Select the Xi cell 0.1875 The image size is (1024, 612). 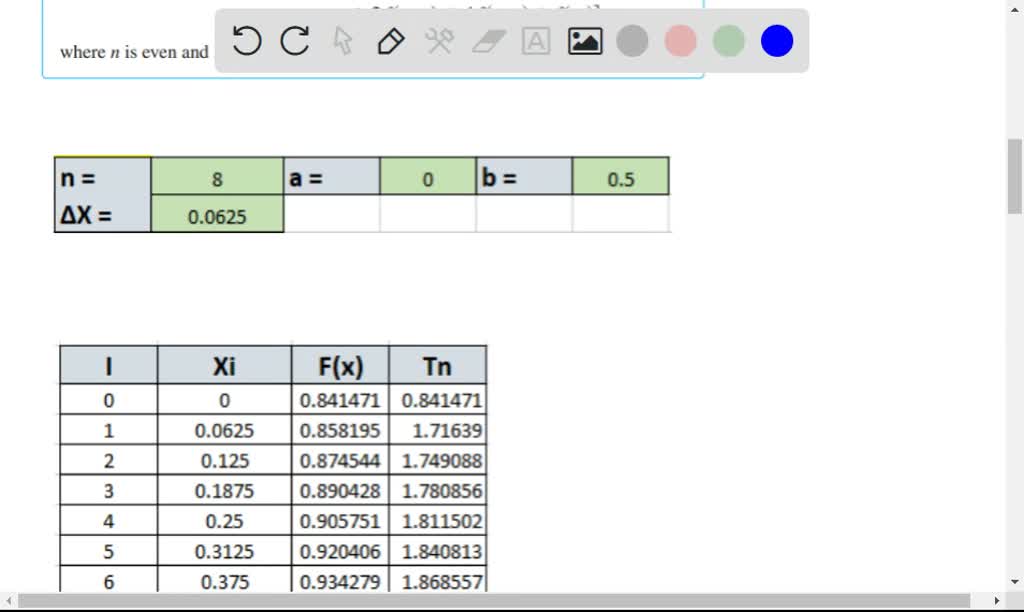pyautogui.click(x=224, y=491)
